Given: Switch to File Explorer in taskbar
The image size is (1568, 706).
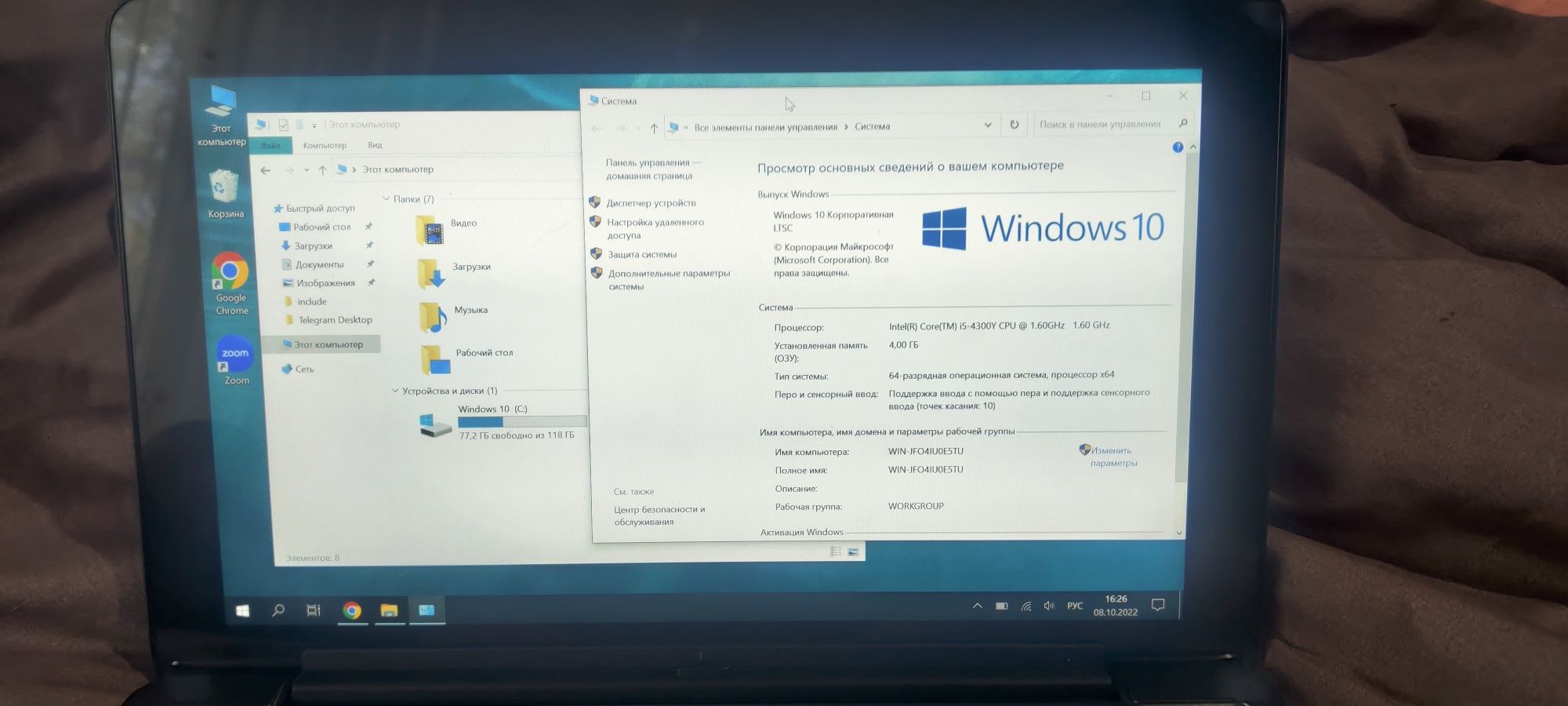Looking at the screenshot, I should 390,610.
